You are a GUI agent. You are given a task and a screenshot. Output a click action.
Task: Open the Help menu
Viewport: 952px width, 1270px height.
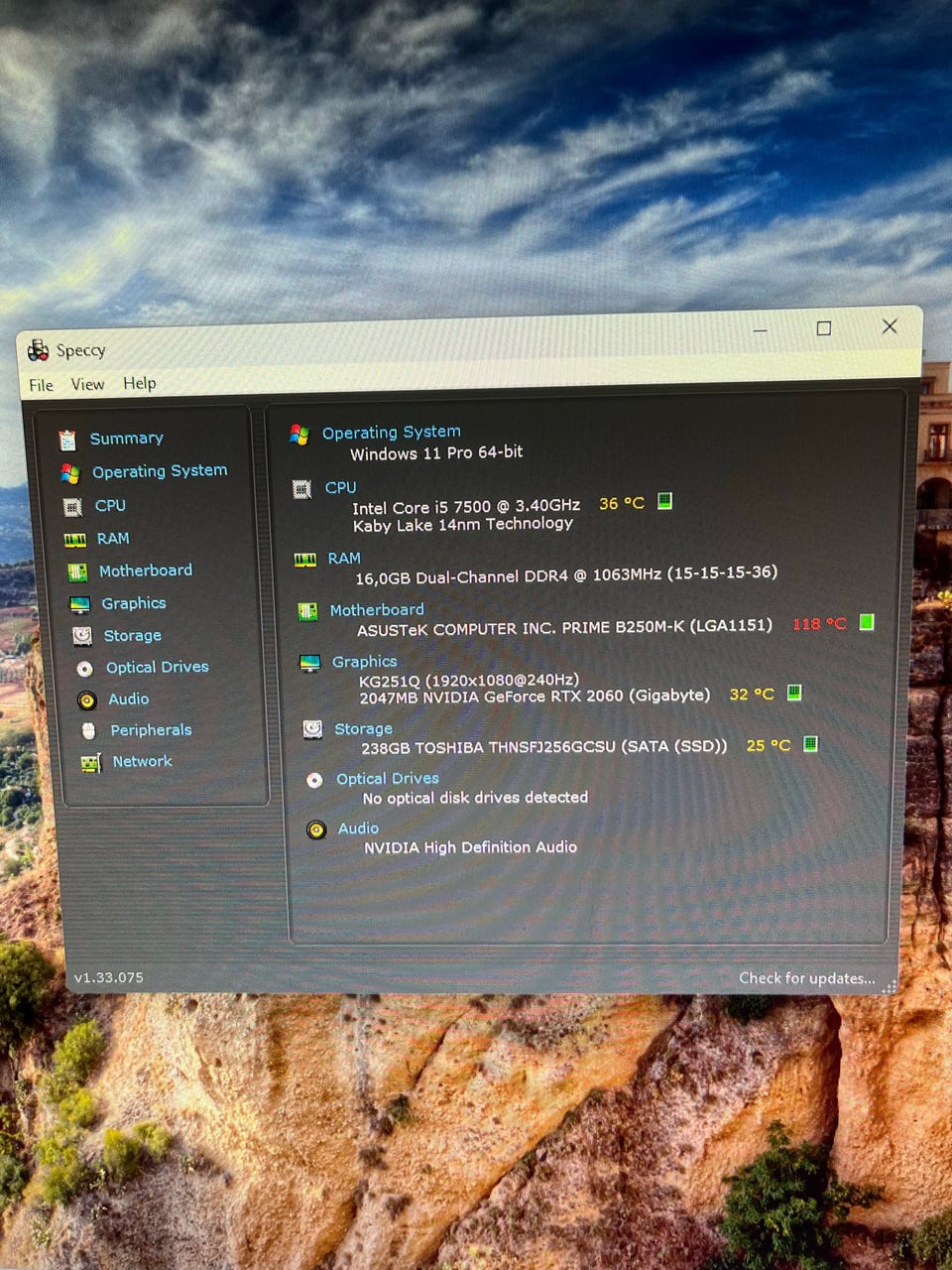[x=140, y=383]
